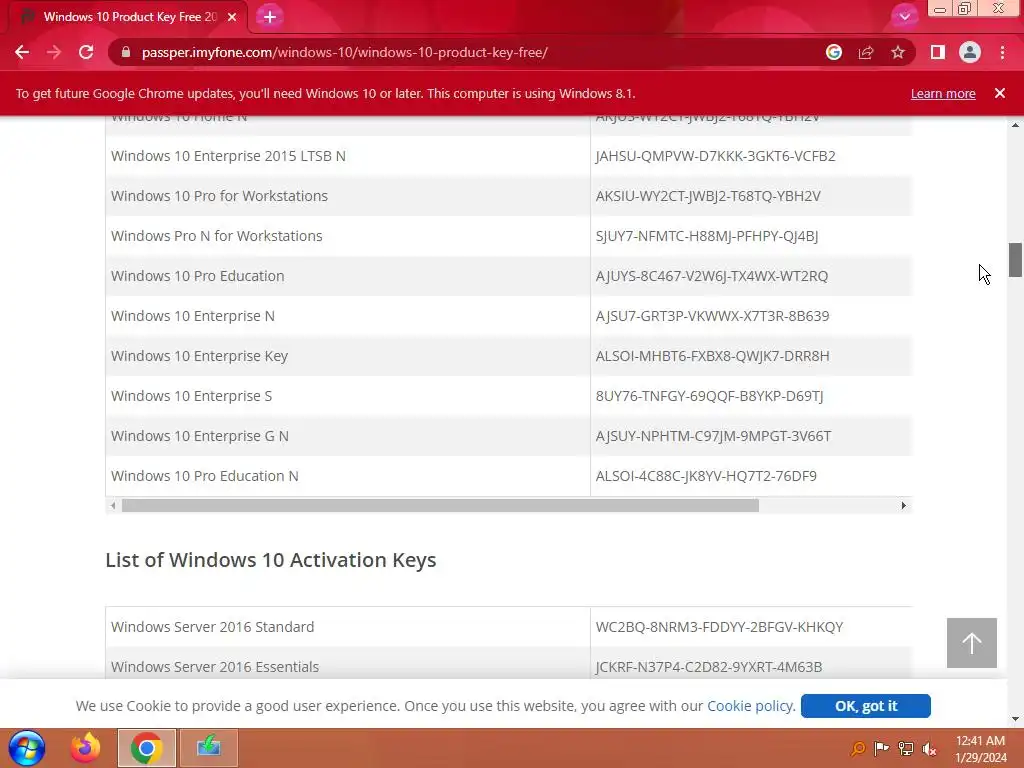Open the Google icon in address bar

tap(833, 52)
